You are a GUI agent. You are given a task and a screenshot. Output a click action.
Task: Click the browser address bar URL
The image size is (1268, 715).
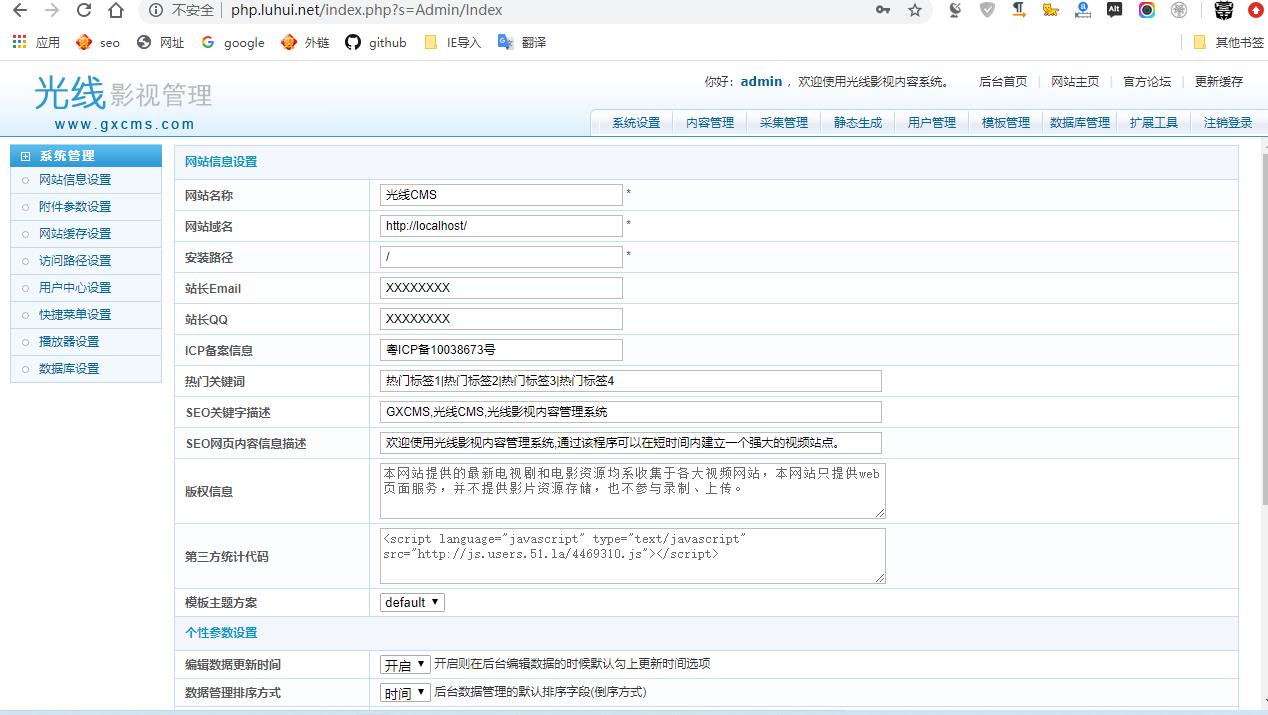pos(367,10)
